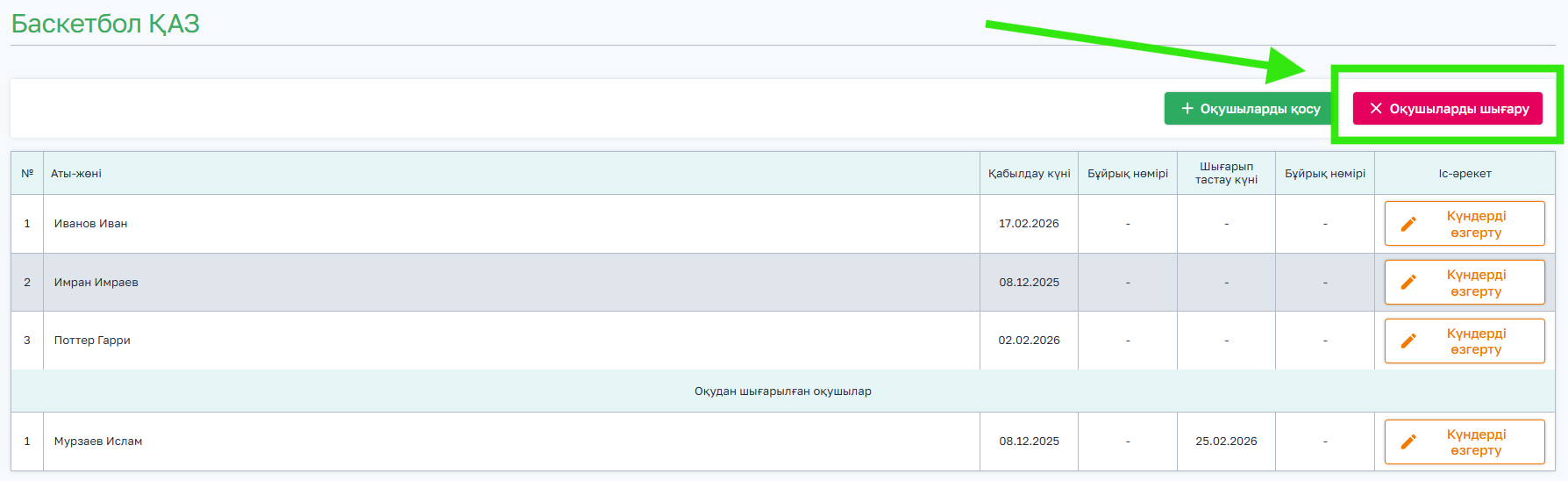Click admission date 17.02.2026
This screenshot has height=481, width=1568.
[x=1029, y=224]
